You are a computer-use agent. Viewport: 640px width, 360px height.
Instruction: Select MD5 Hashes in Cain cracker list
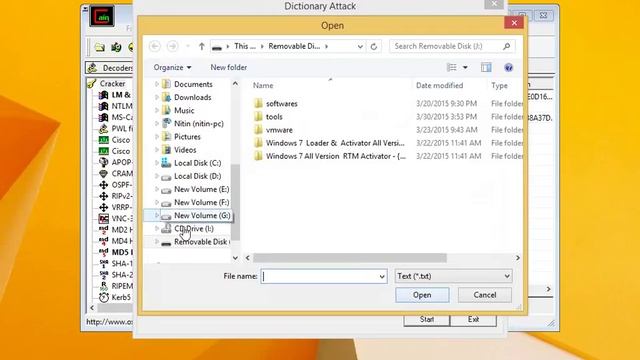(122, 252)
